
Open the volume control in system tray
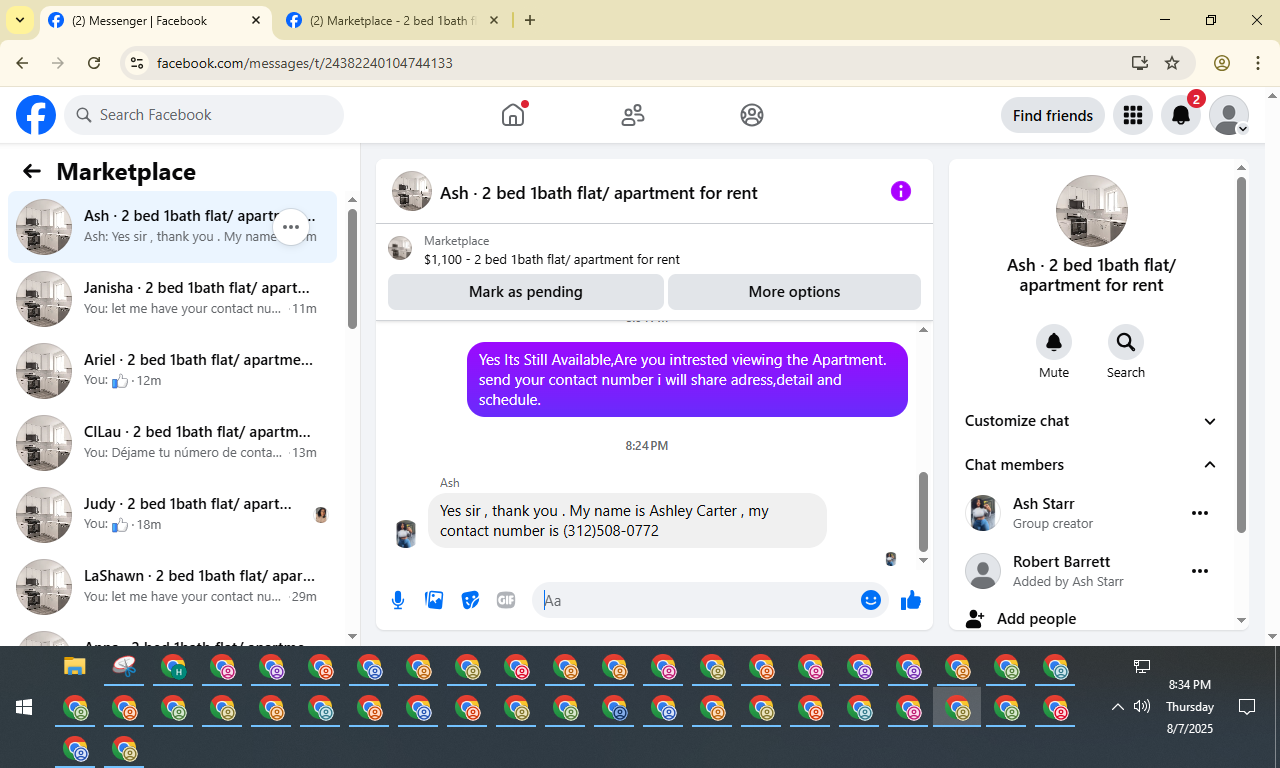1142,707
